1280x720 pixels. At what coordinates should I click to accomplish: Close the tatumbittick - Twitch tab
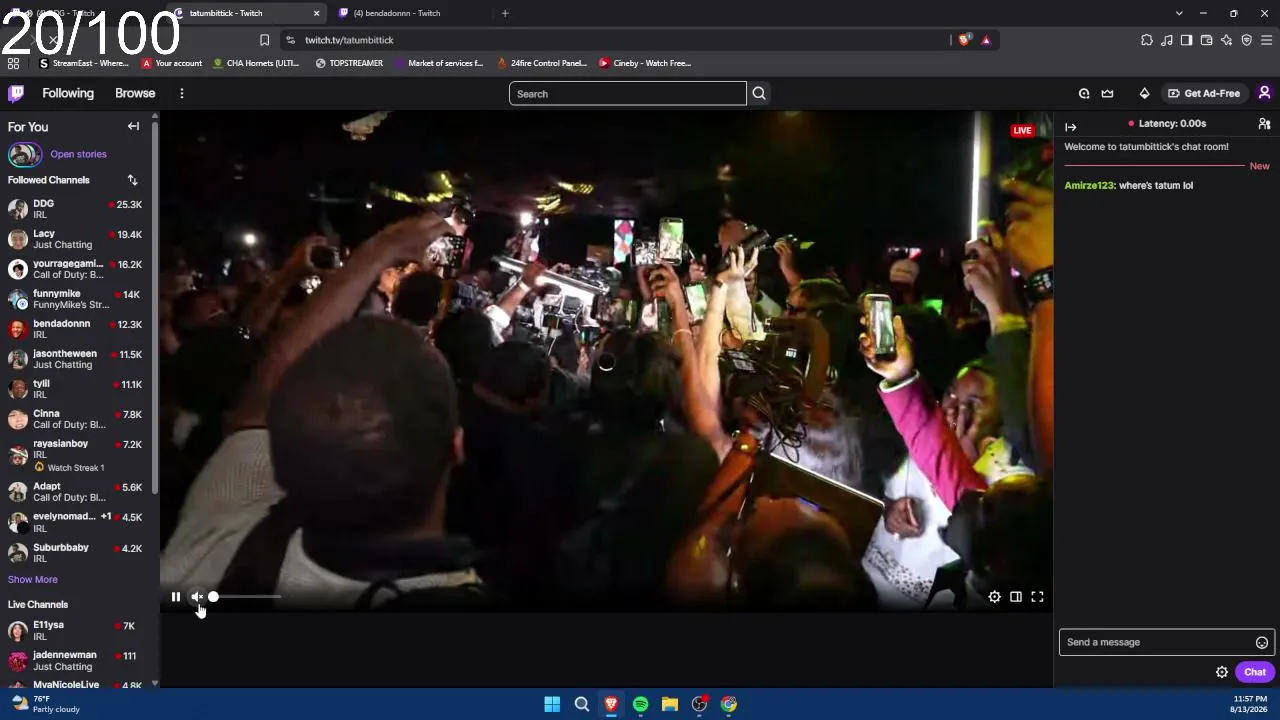[x=317, y=13]
